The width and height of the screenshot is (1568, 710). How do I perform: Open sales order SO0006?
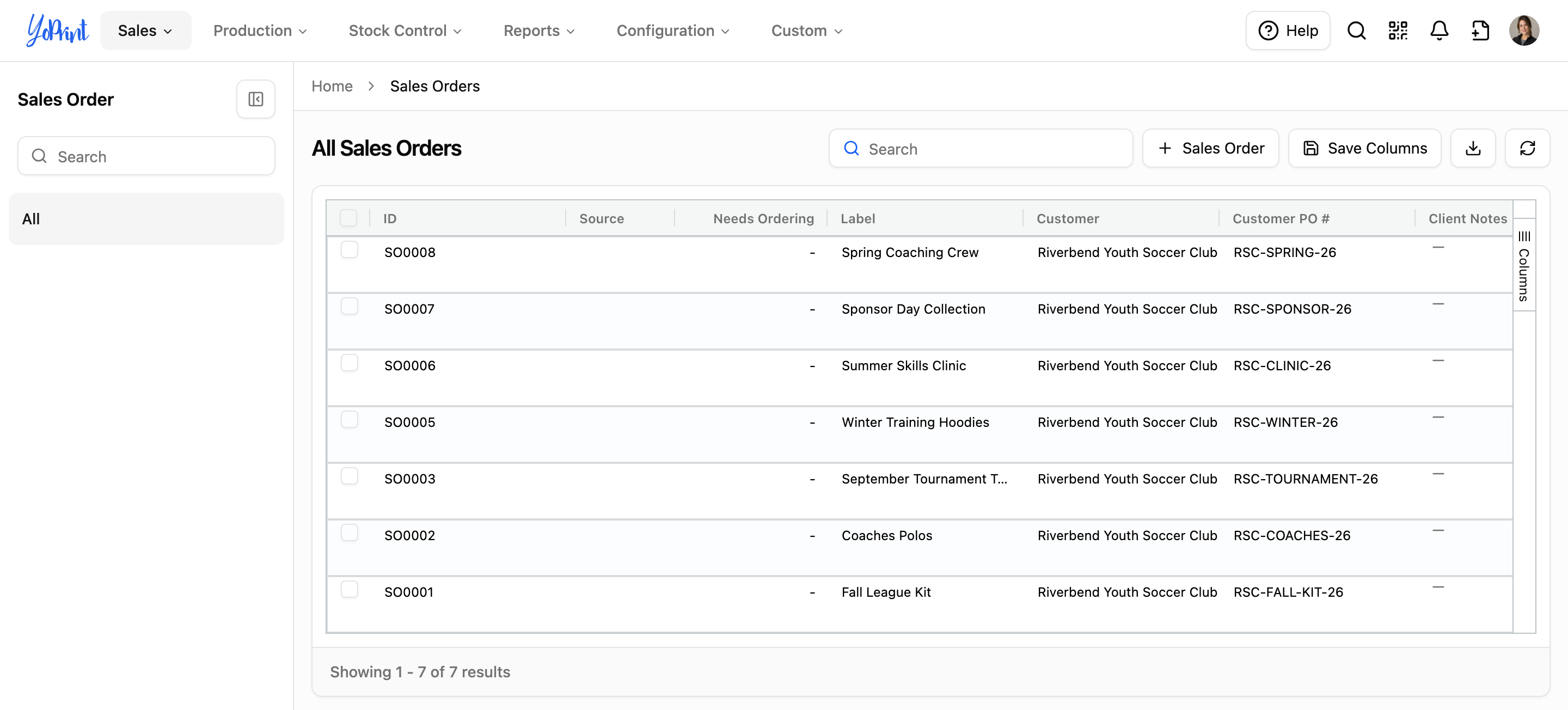pyautogui.click(x=409, y=365)
